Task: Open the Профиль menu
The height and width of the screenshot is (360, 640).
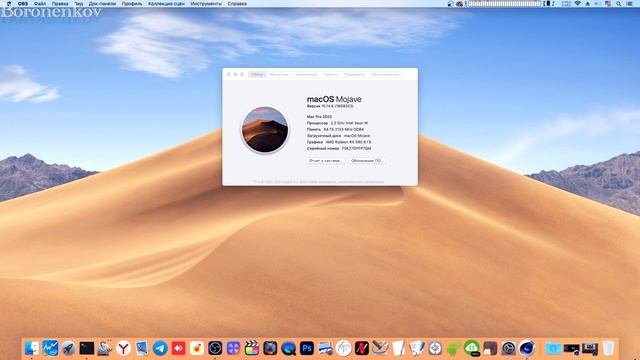Action: (x=132, y=4)
